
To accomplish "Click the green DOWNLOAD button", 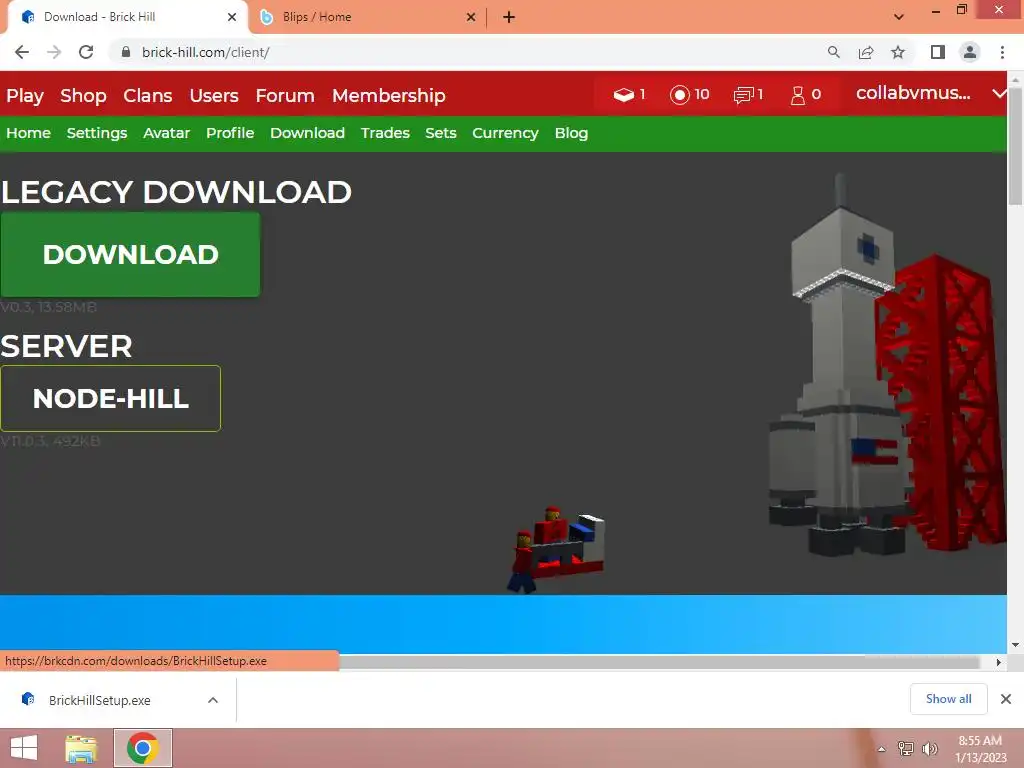I will click(130, 254).
